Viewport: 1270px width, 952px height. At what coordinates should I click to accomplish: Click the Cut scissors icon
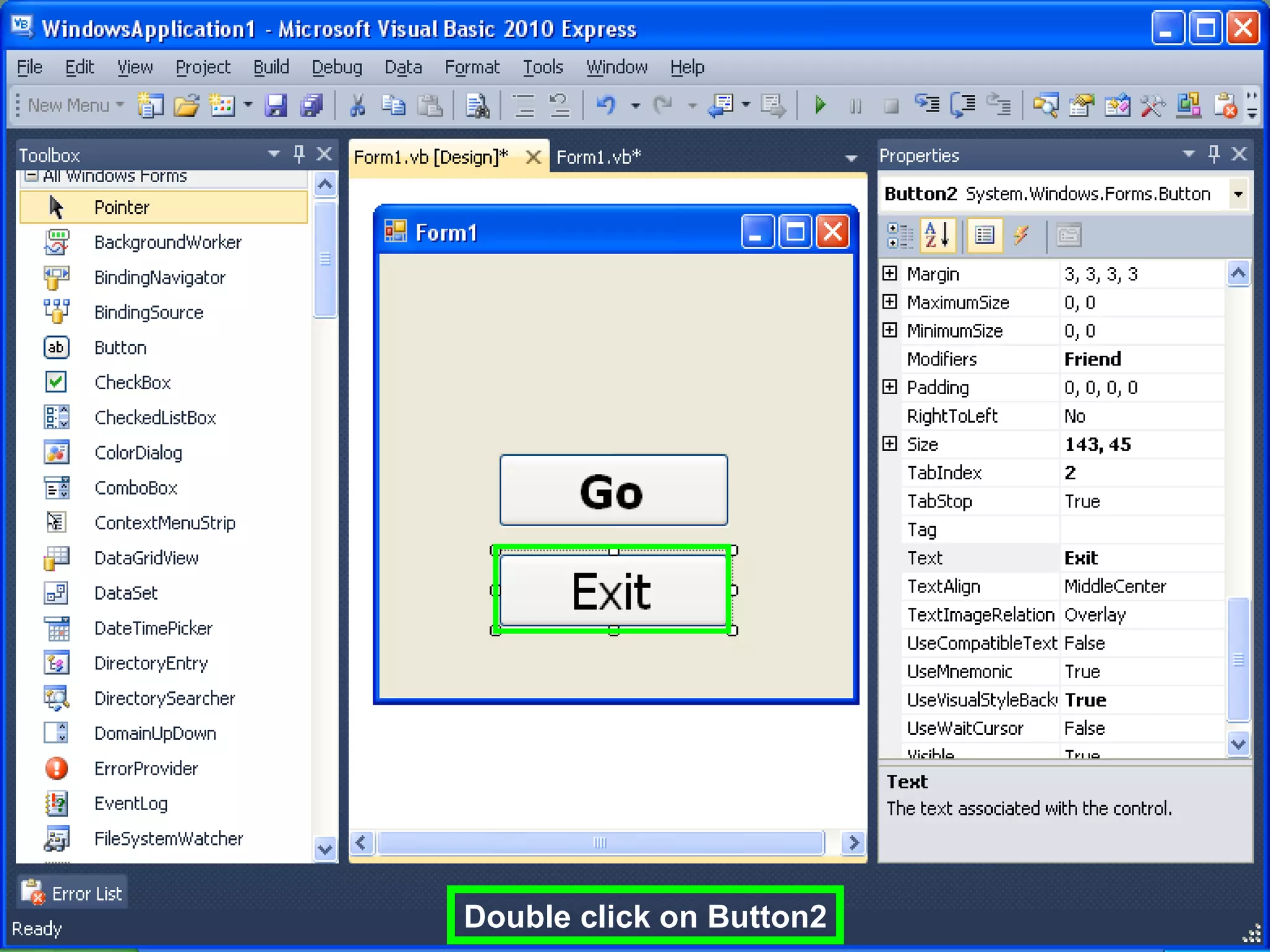coord(357,105)
